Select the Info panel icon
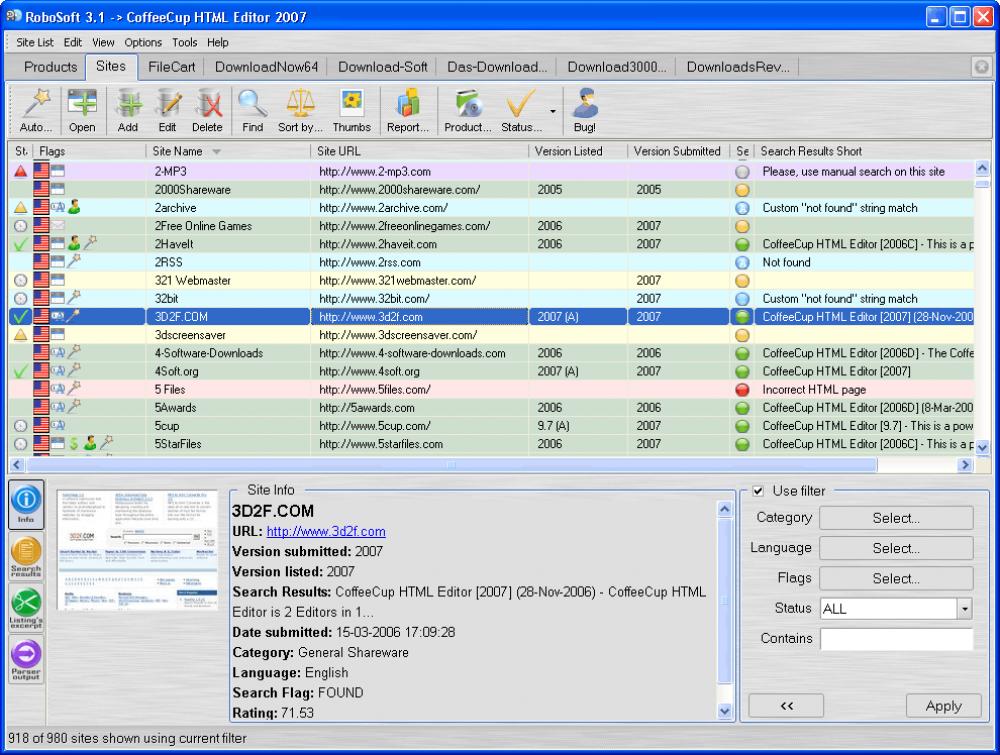The image size is (1000, 755). point(26,504)
